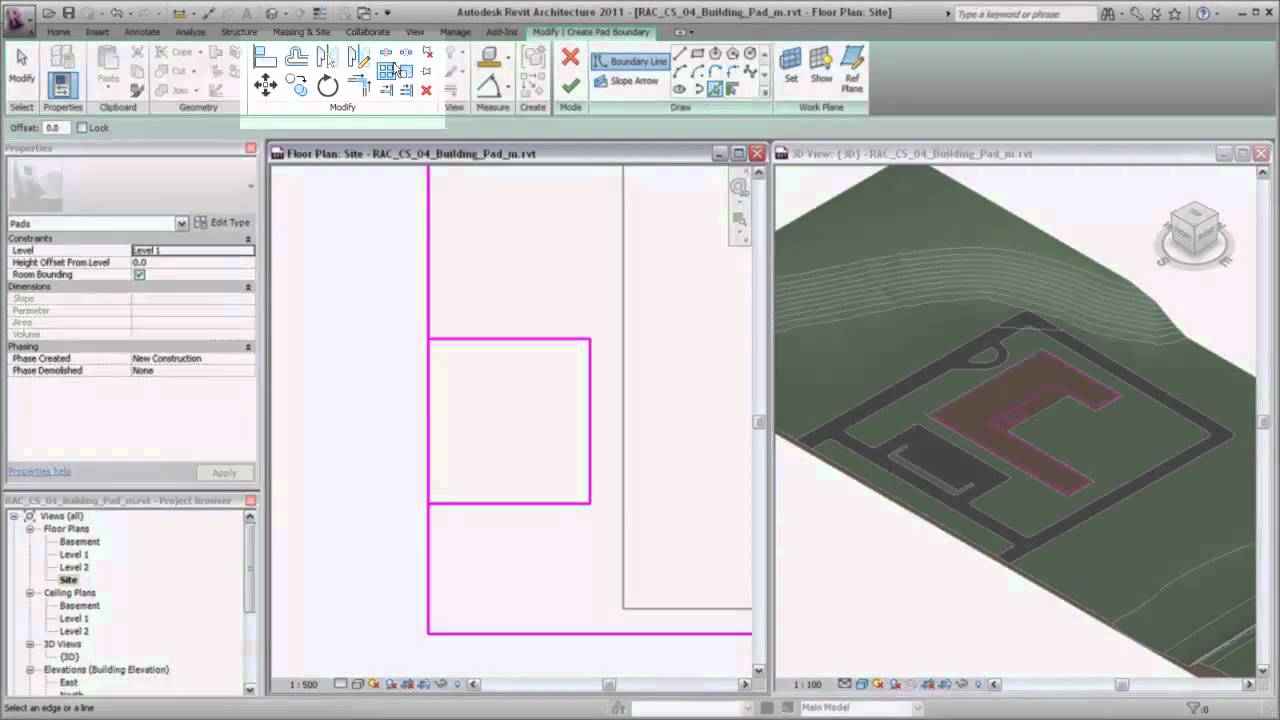Collapse the Views (all) tree node

(16, 516)
